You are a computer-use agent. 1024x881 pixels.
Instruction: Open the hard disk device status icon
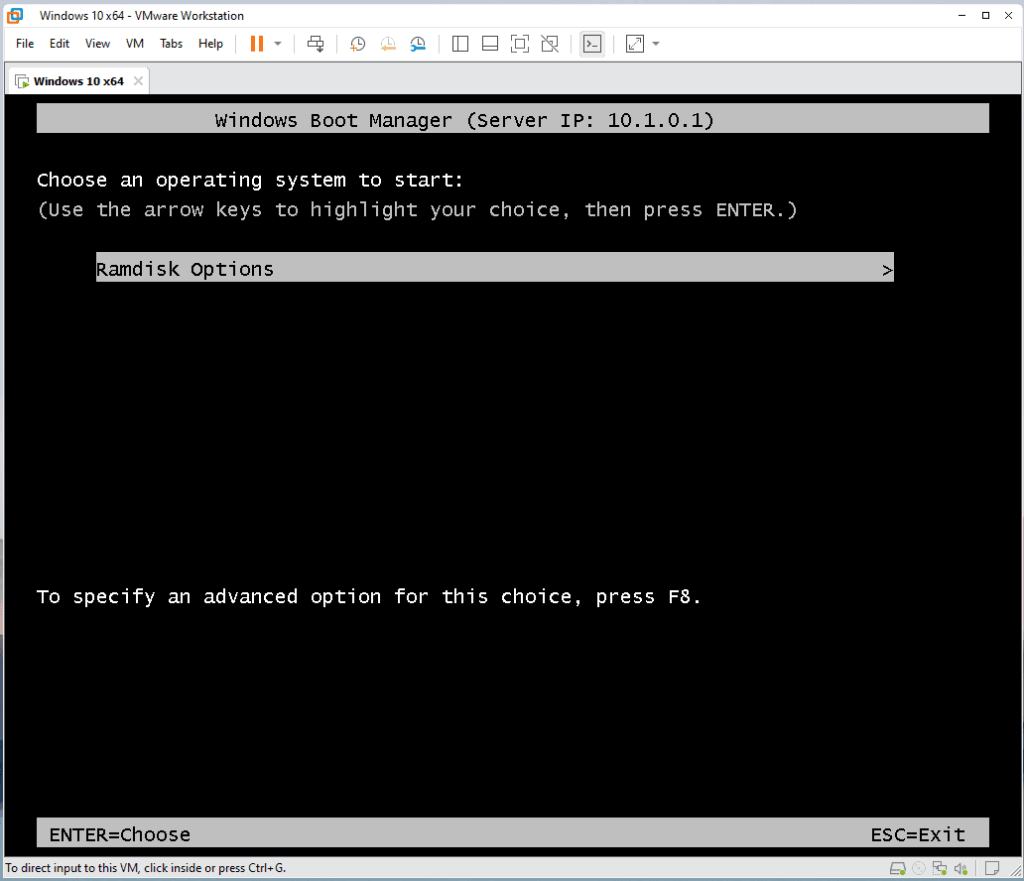click(x=898, y=867)
